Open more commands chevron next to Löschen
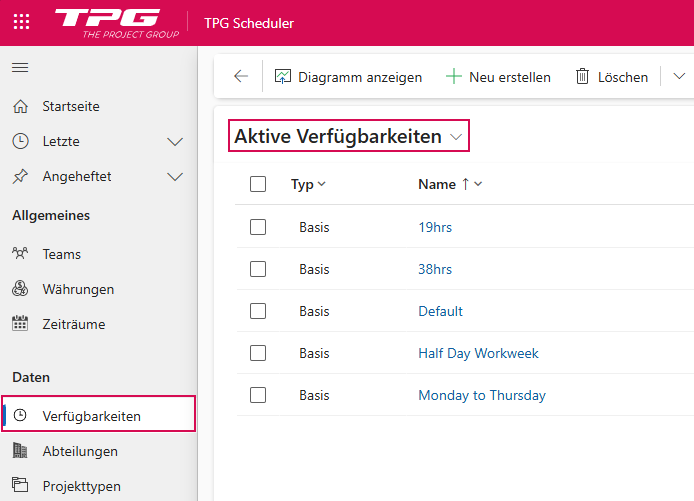This screenshot has height=501, width=694. (679, 76)
